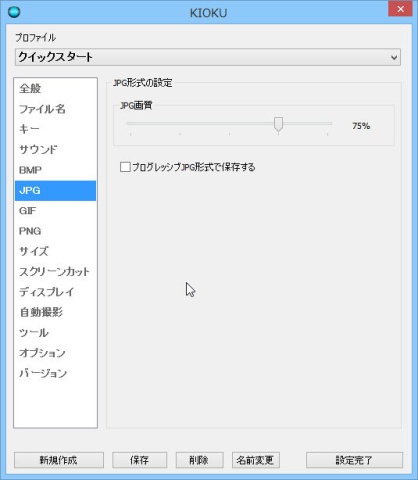
Task: Open the プロファイル dropdown showing クイックスタート
Action: (208, 57)
